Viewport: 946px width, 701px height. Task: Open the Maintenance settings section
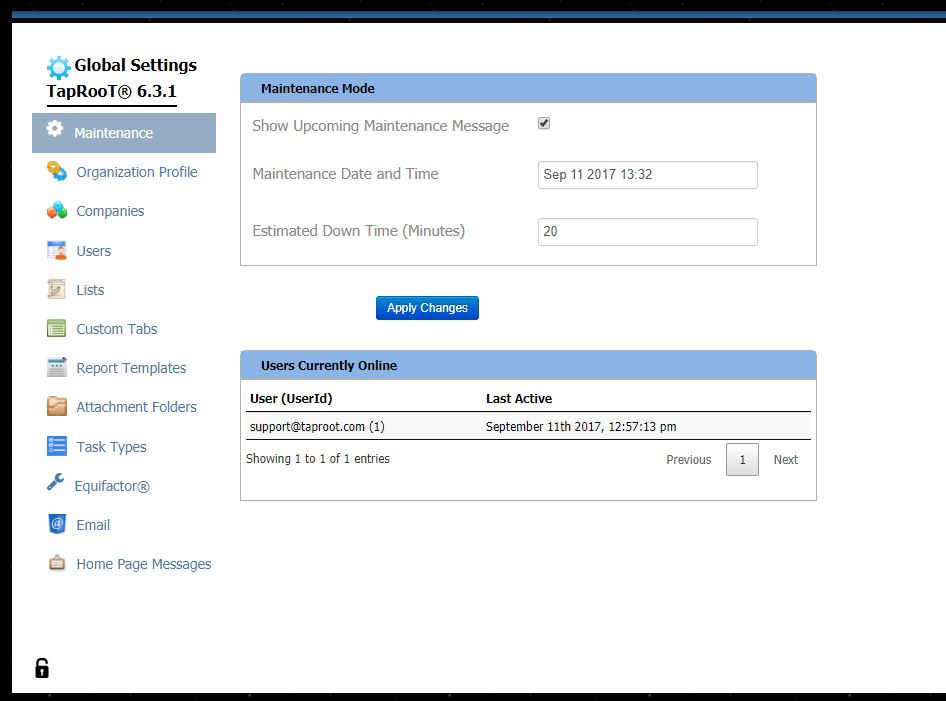[x=113, y=133]
